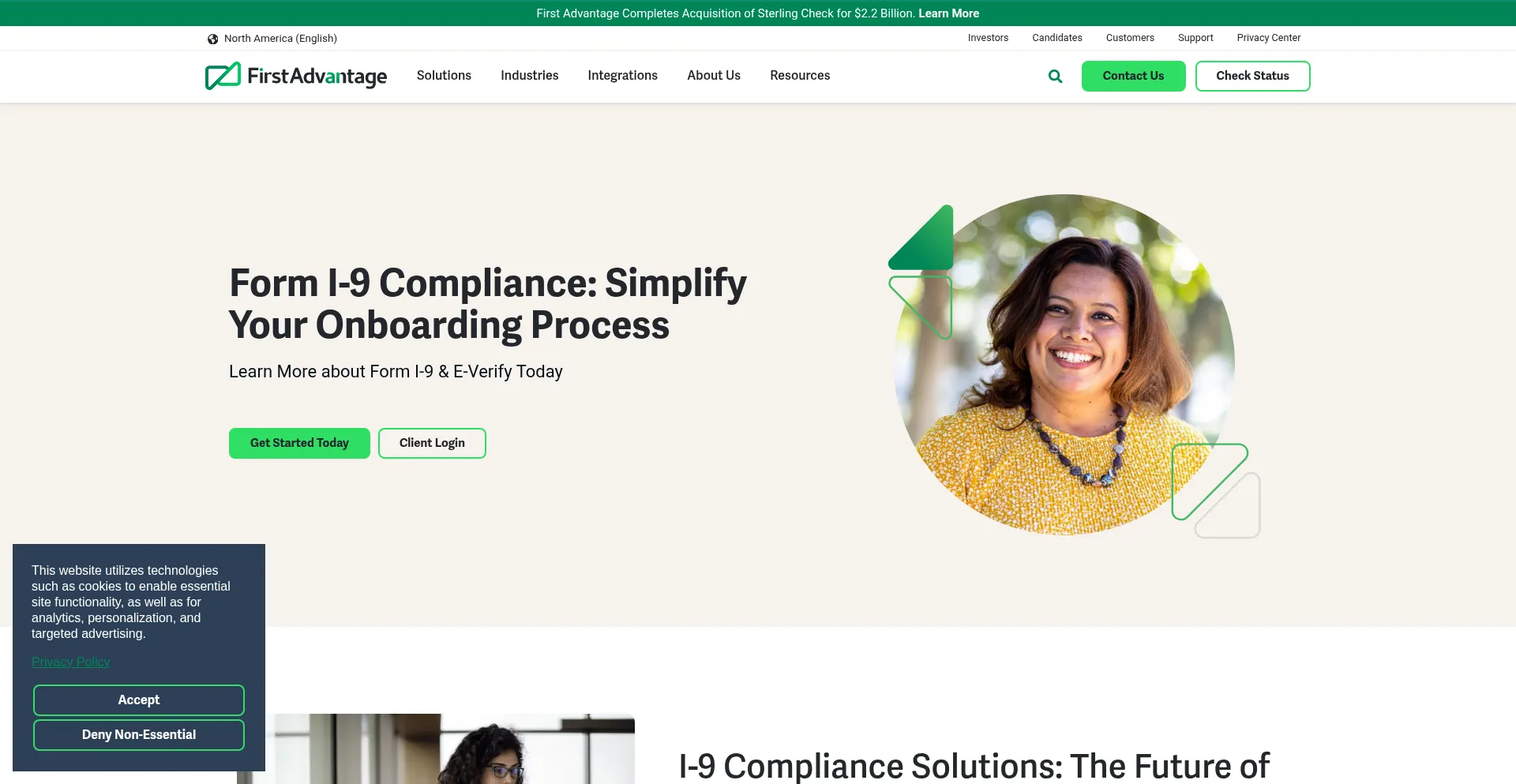Image resolution: width=1516 pixels, height=784 pixels.
Task: Open the About Us menu
Action: point(714,76)
